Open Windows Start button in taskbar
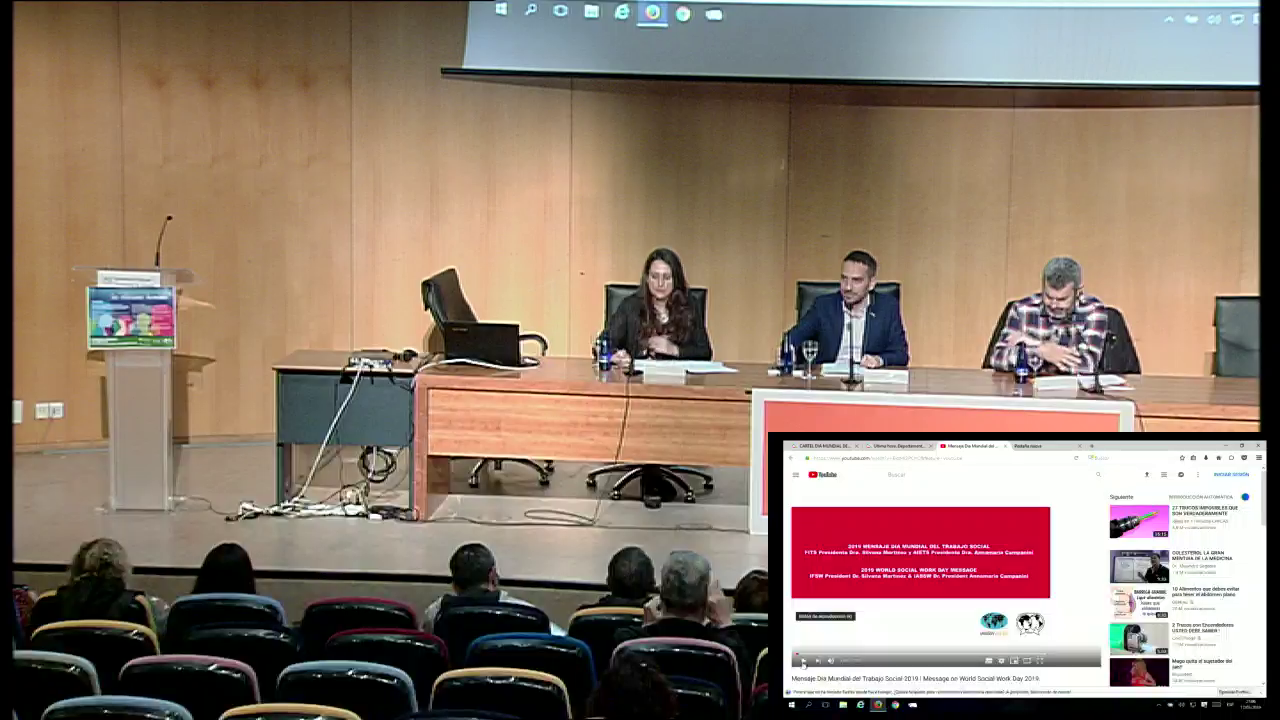This screenshot has height=720, width=1280. (791, 705)
